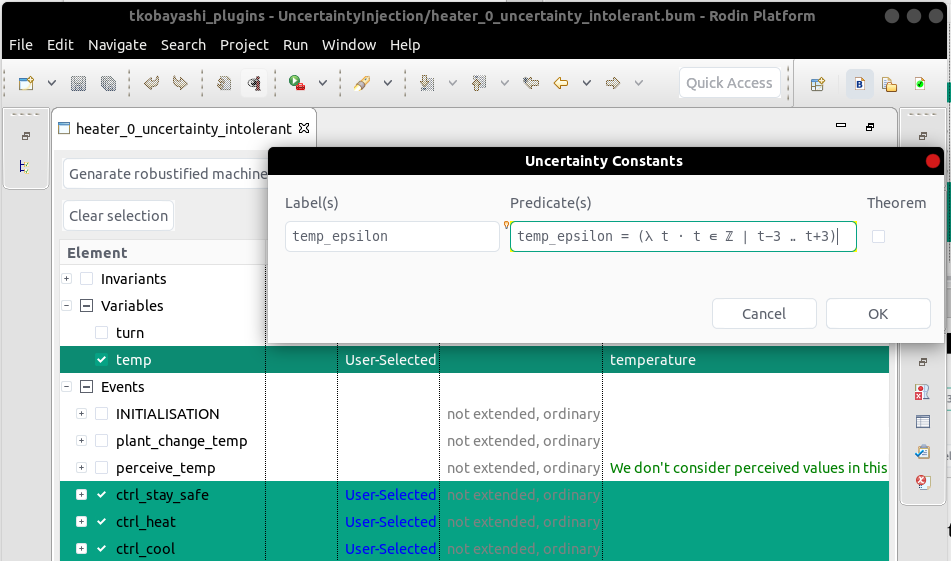
Task: Uncheck the temp variable checkbox
Action: [x=101, y=360]
